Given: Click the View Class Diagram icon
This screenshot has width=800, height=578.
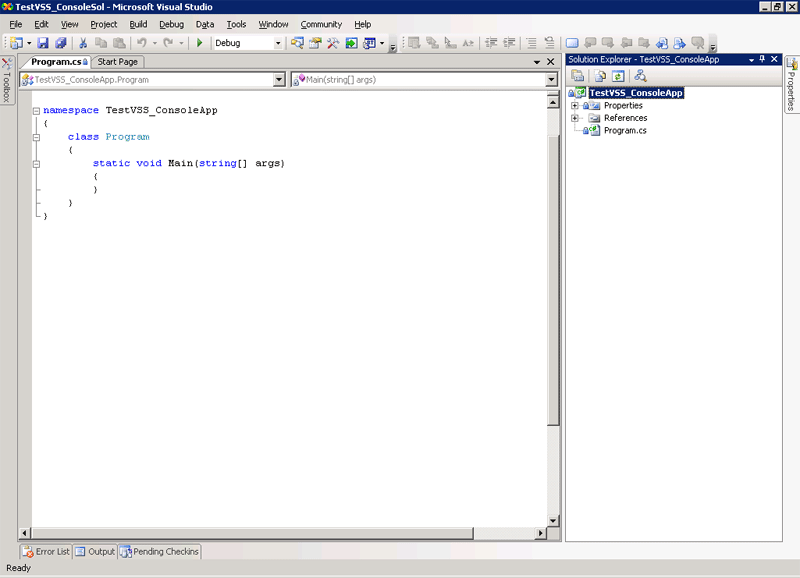Looking at the screenshot, I should click(640, 77).
